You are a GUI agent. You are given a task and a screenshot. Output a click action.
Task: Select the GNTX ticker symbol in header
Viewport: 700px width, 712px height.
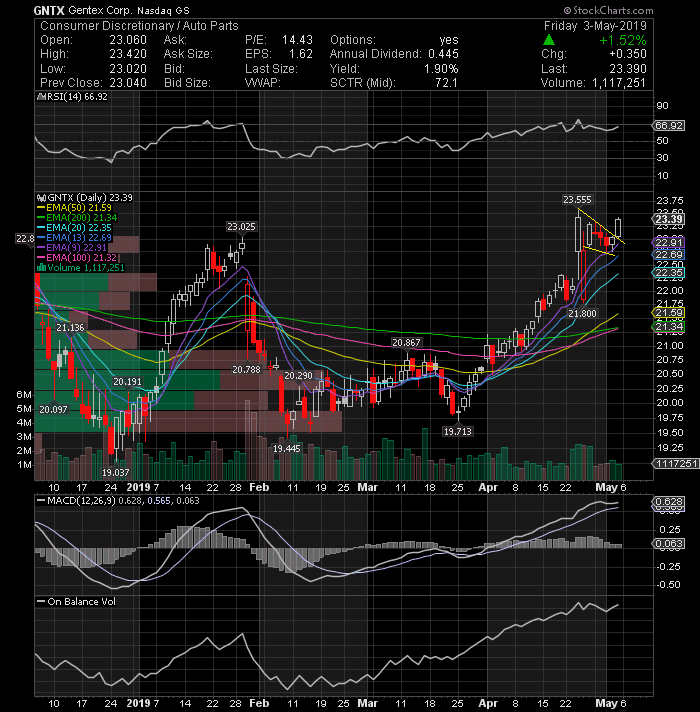[x=49, y=10]
